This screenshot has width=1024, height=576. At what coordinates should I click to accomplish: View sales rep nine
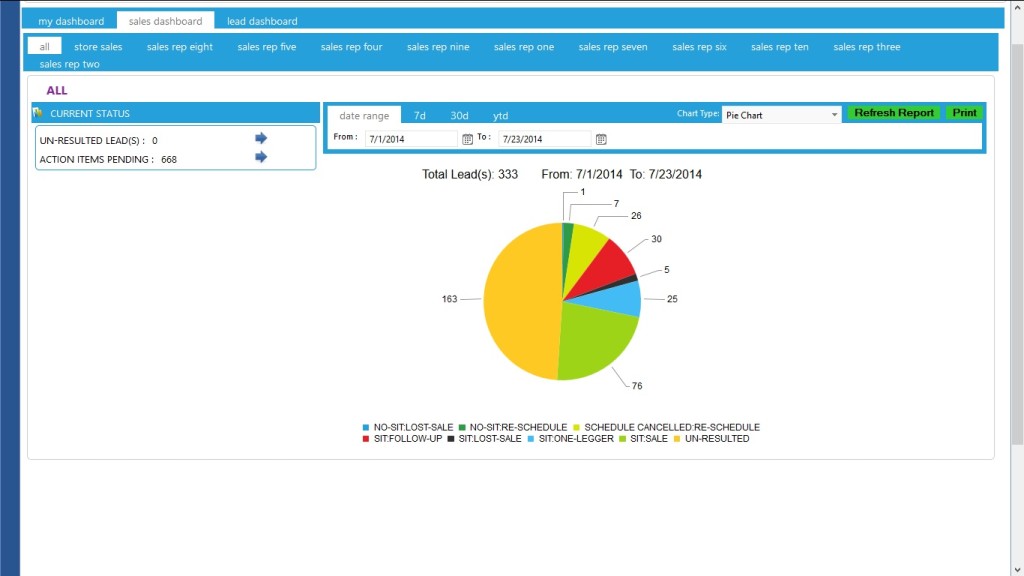(x=438, y=46)
